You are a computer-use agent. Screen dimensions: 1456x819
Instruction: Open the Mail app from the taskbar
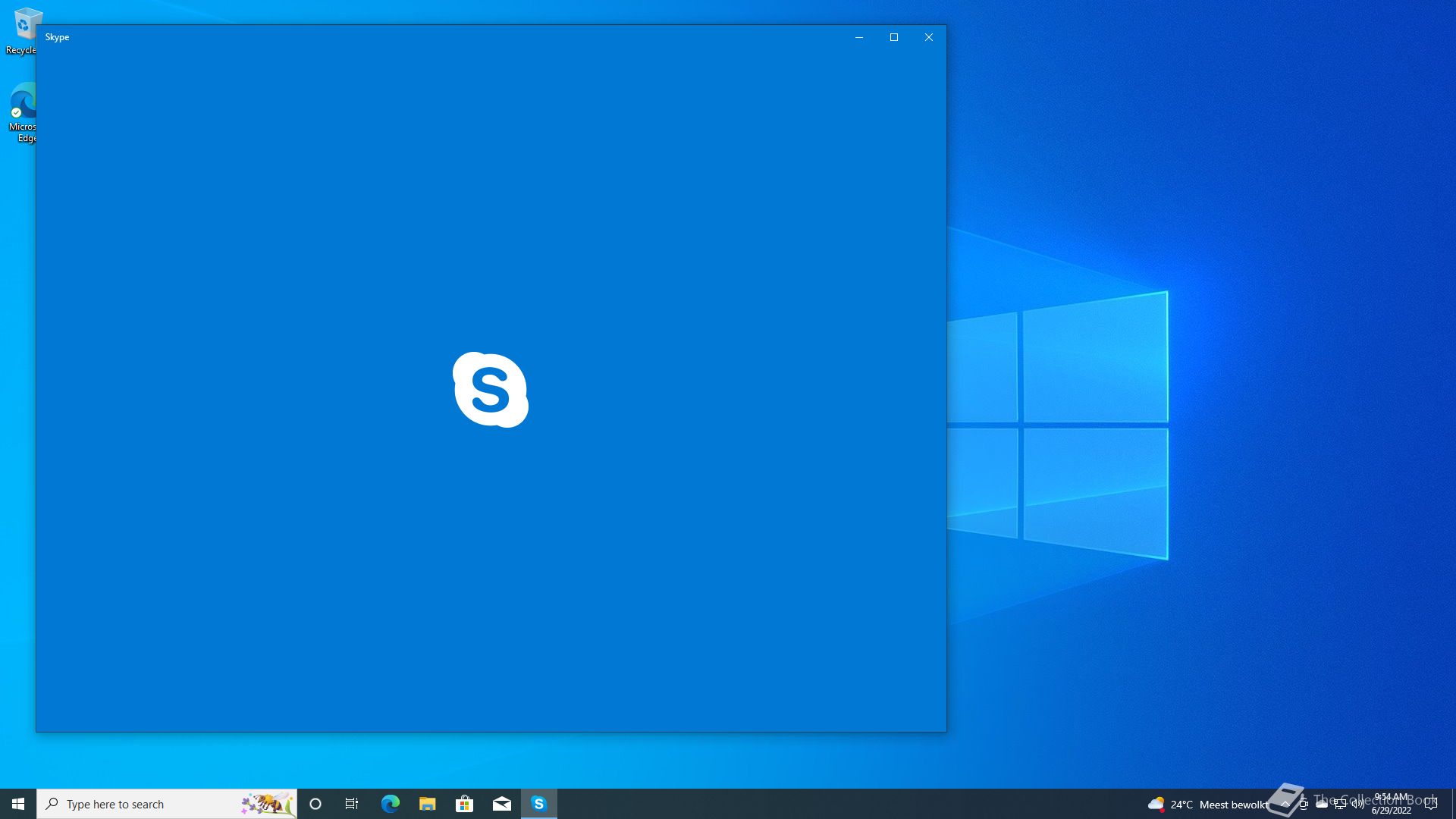click(501, 804)
